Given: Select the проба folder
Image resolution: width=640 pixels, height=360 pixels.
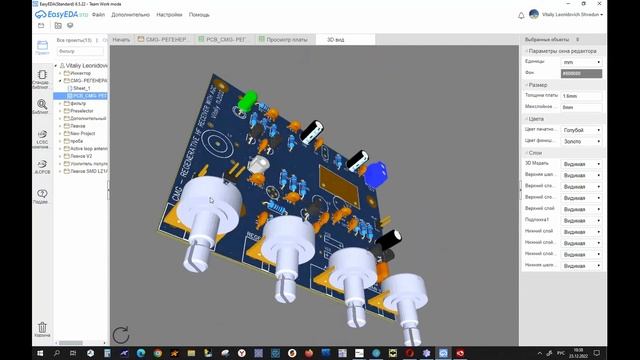Looking at the screenshot, I should (x=74, y=141).
